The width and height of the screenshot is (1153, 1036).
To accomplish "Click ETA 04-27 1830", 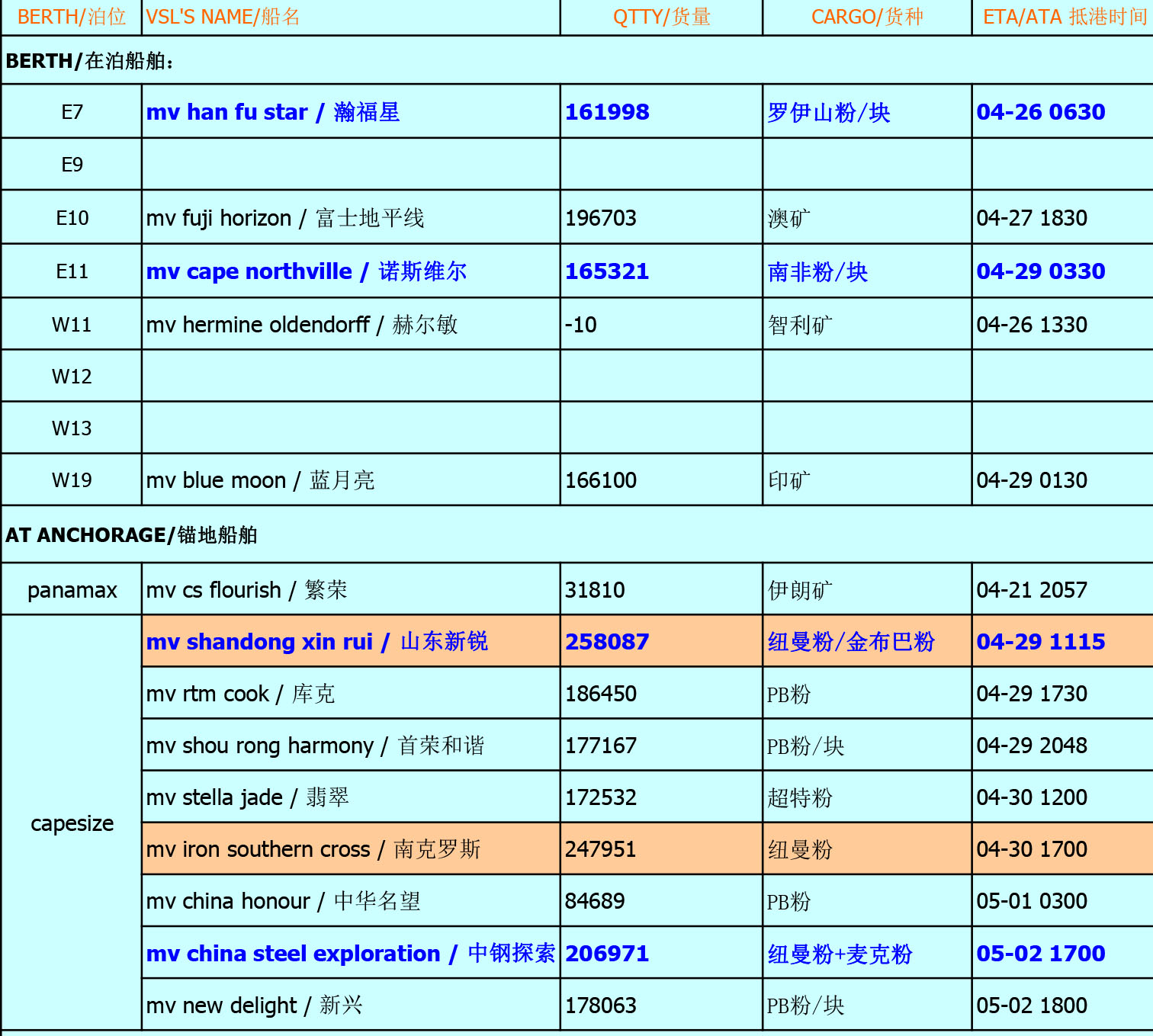I will point(1063,217).
